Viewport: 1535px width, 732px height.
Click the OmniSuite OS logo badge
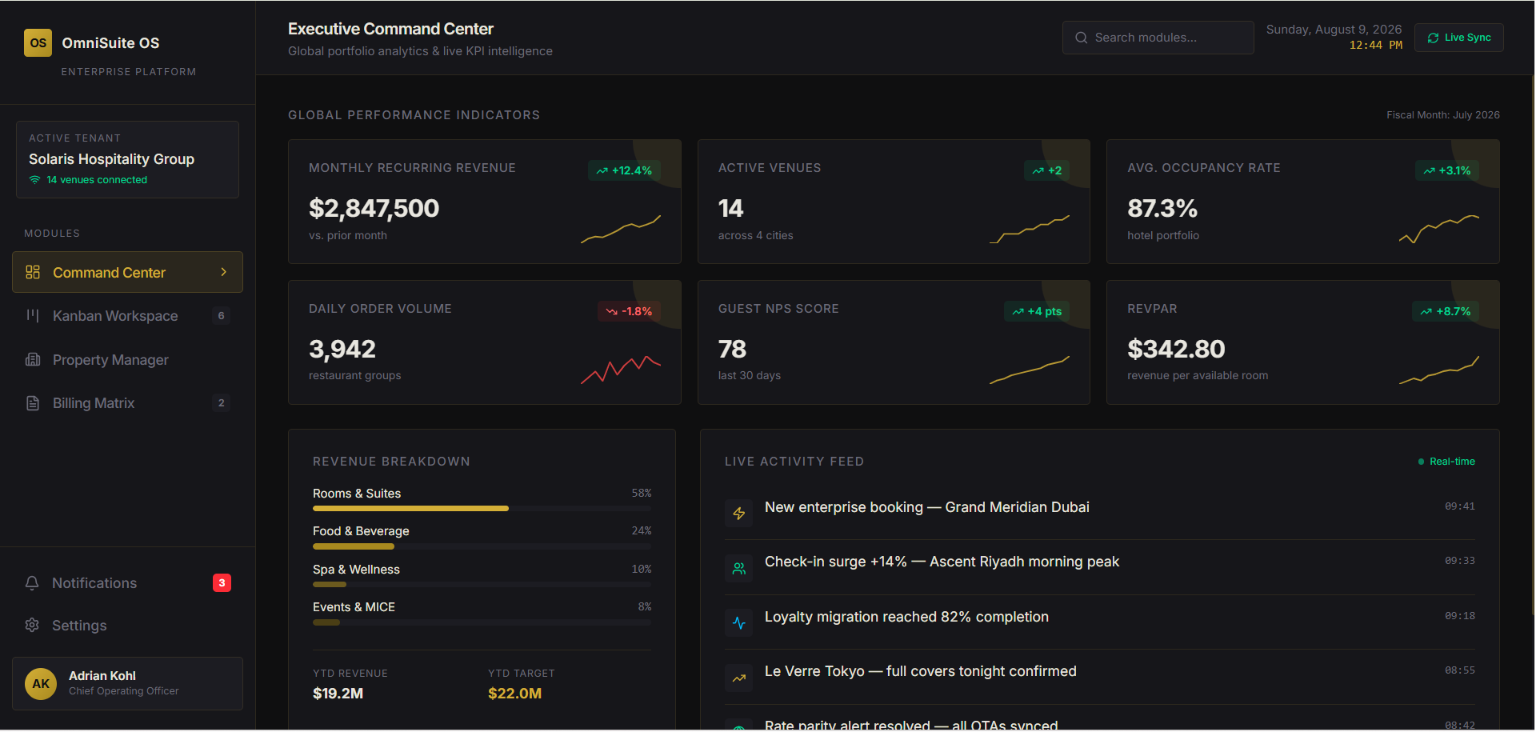[38, 43]
